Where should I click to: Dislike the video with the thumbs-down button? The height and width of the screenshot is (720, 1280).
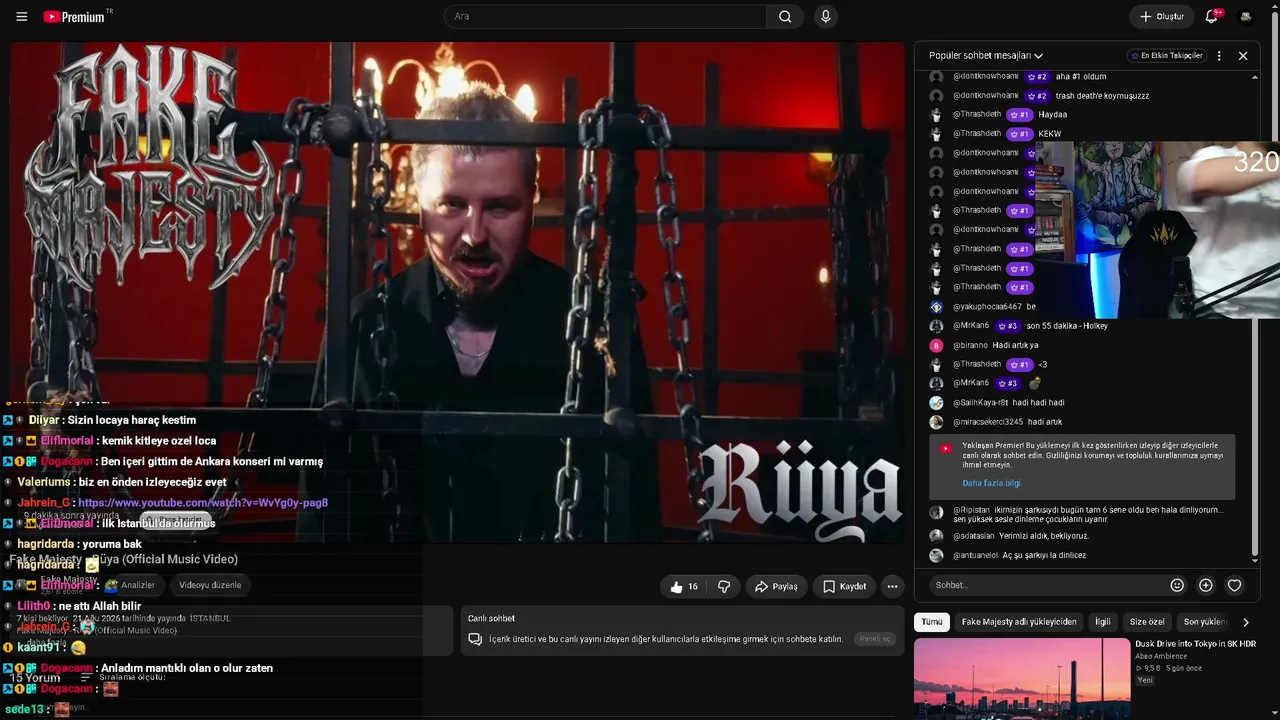click(724, 587)
